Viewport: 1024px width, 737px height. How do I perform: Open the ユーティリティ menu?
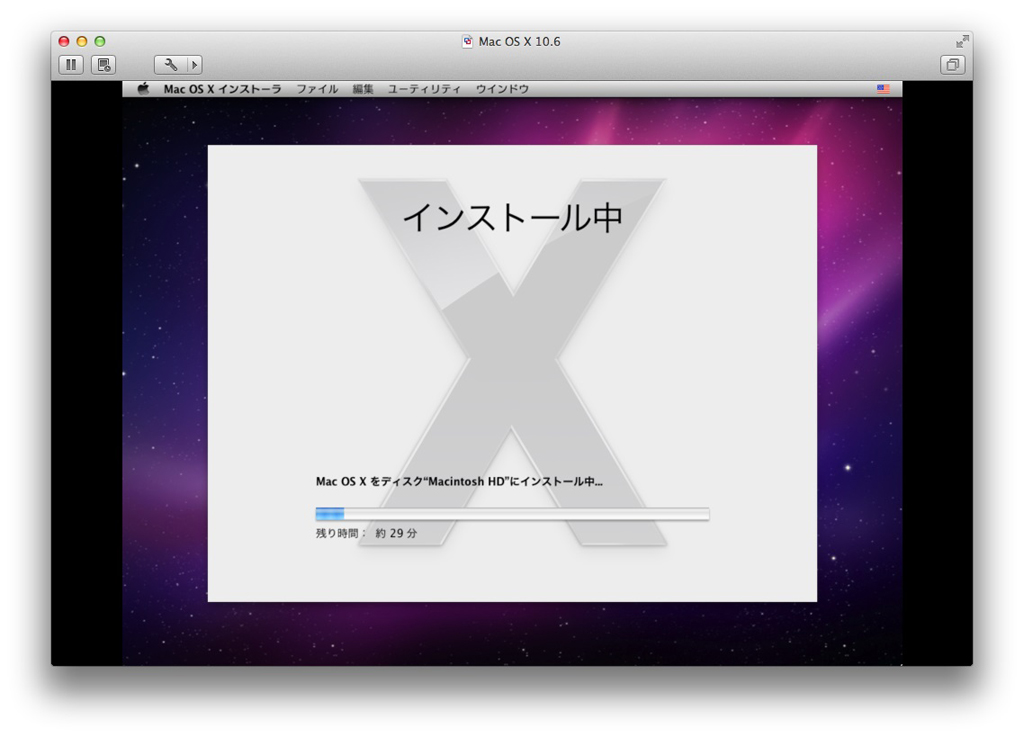coord(424,89)
